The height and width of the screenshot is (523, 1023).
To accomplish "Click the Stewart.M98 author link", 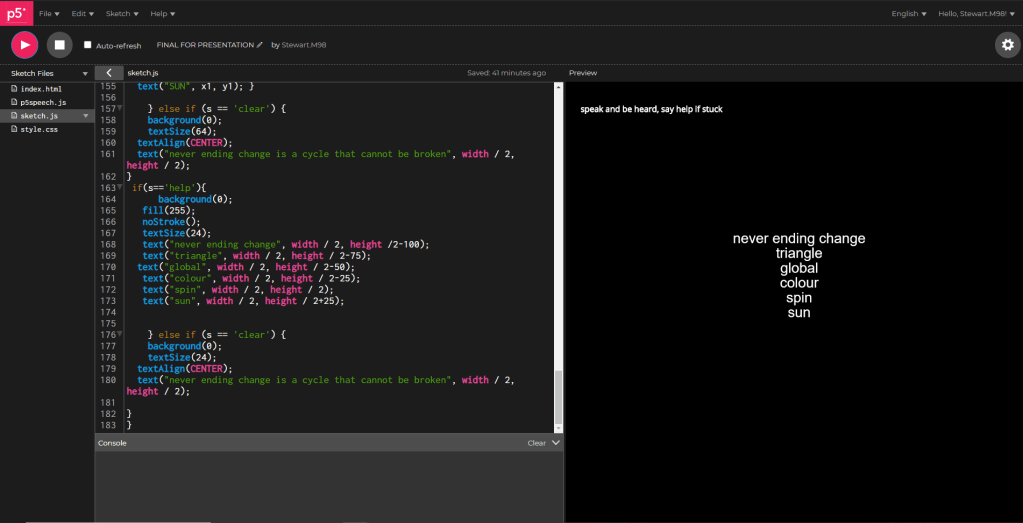I will tap(305, 45).
